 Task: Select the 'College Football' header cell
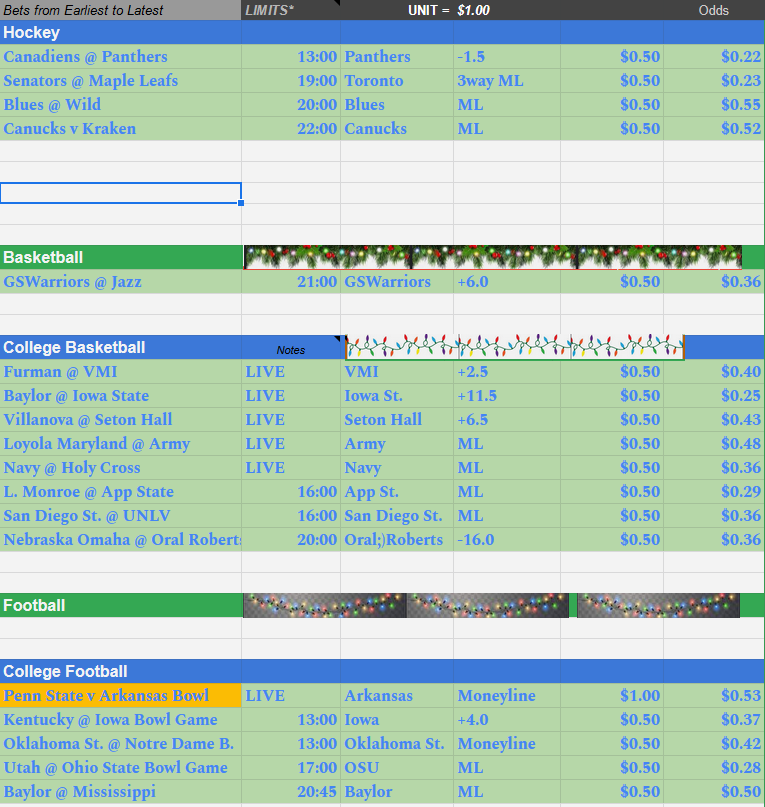click(x=120, y=672)
